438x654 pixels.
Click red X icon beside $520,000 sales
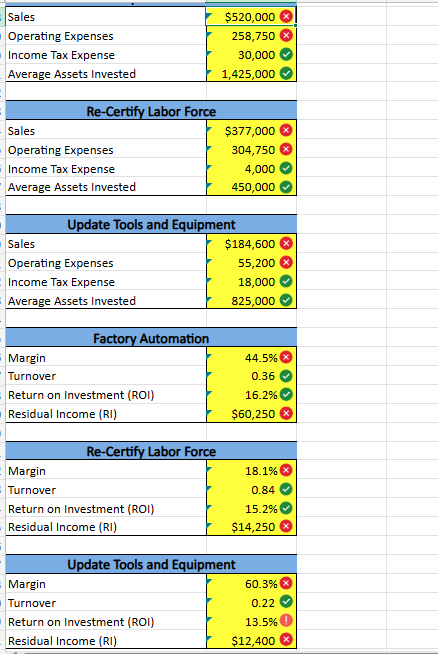[286, 17]
